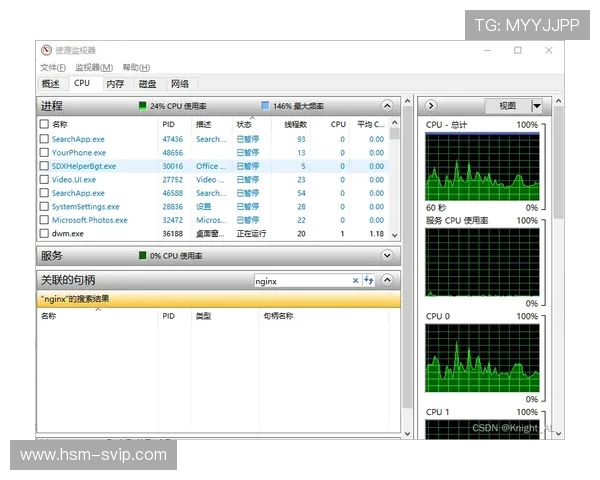Viewport: 600px width, 480px height.
Task: Collapse the 关联的句柄 section chevron
Action: click(387, 281)
